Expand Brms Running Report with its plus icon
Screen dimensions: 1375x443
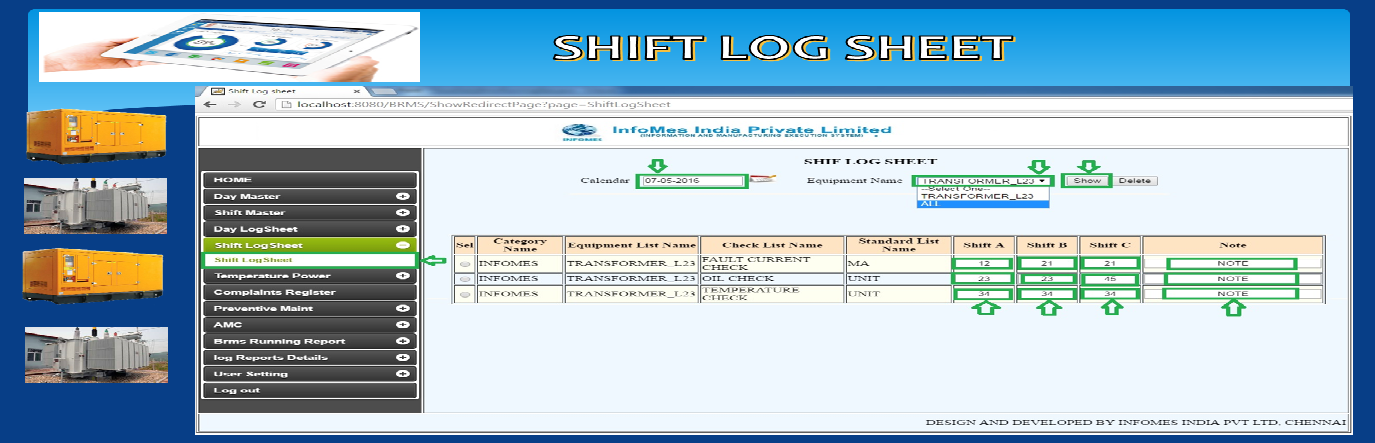coord(402,341)
